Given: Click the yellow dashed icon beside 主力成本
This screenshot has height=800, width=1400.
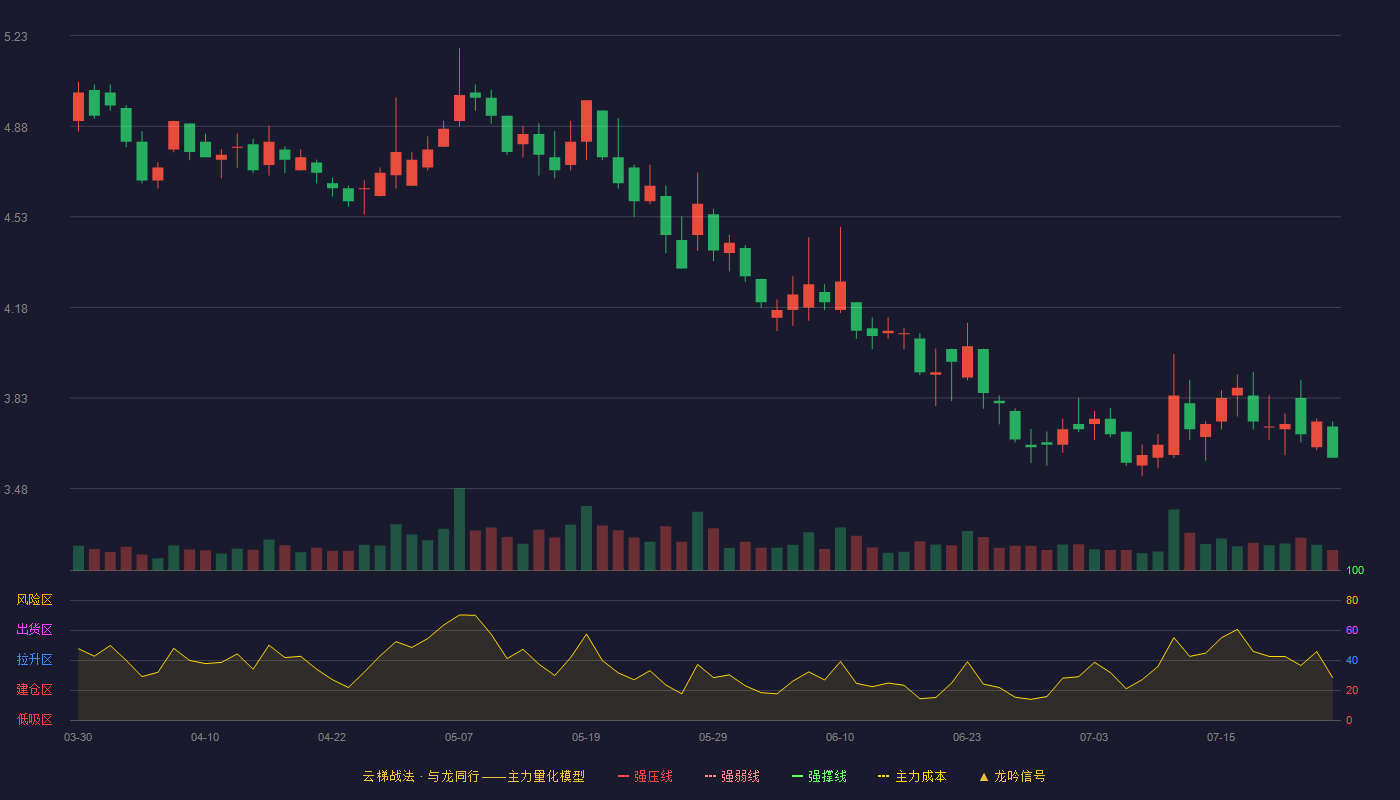Looking at the screenshot, I should pyautogui.click(x=884, y=776).
